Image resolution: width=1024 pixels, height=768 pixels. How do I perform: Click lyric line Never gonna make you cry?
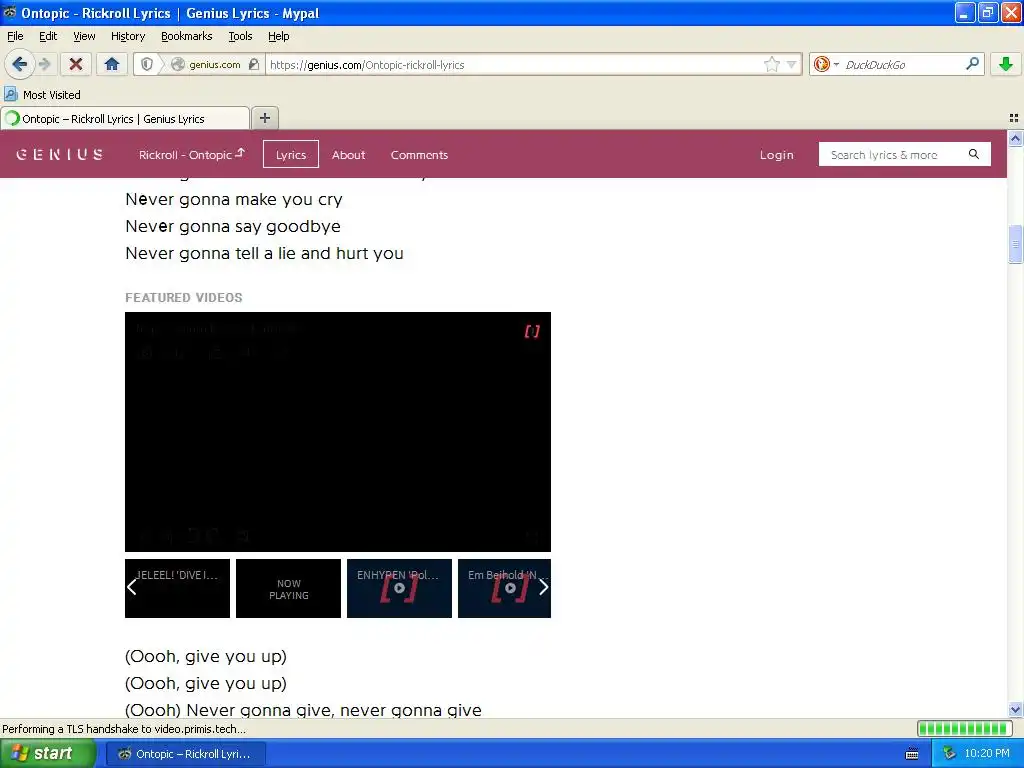[234, 200]
